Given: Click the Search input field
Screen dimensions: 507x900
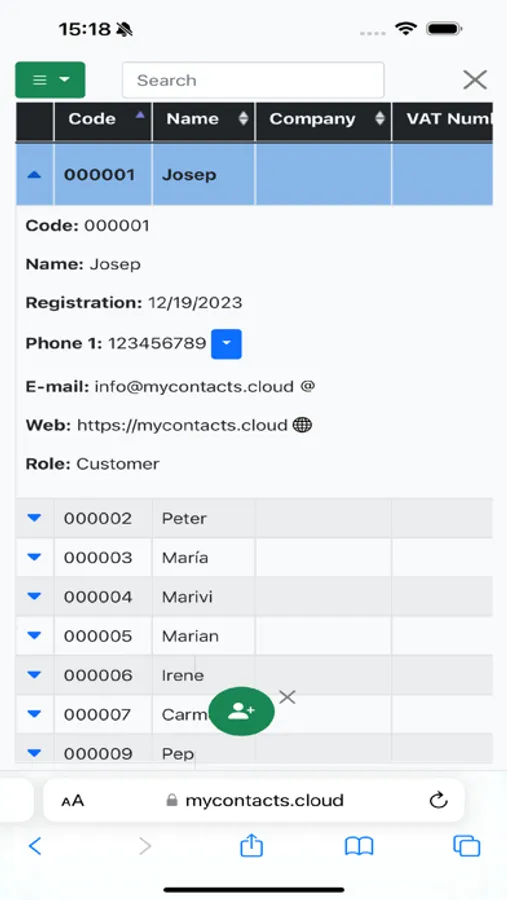Looking at the screenshot, I should click(x=253, y=80).
